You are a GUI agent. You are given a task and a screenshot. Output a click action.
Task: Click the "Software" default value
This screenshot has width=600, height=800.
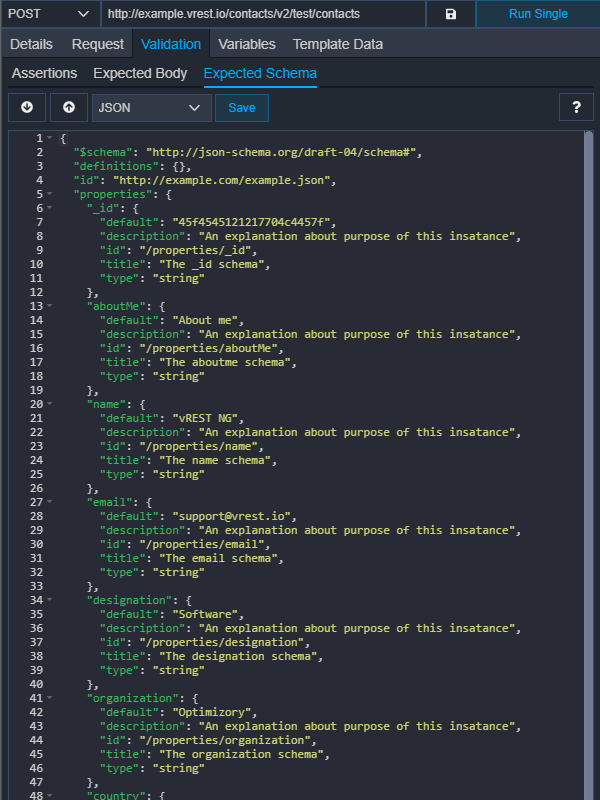coord(205,614)
